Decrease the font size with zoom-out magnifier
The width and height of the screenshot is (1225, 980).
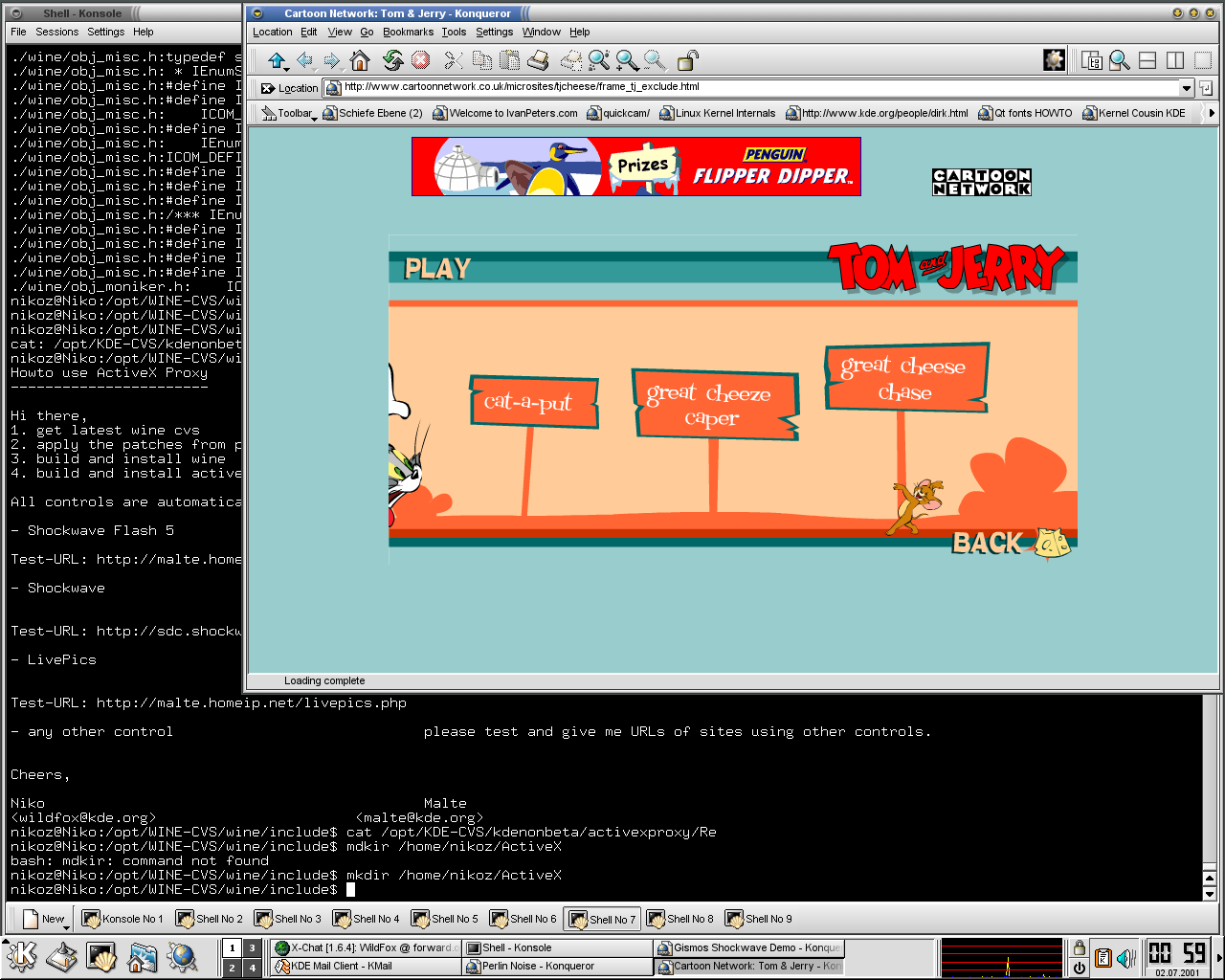point(655,61)
